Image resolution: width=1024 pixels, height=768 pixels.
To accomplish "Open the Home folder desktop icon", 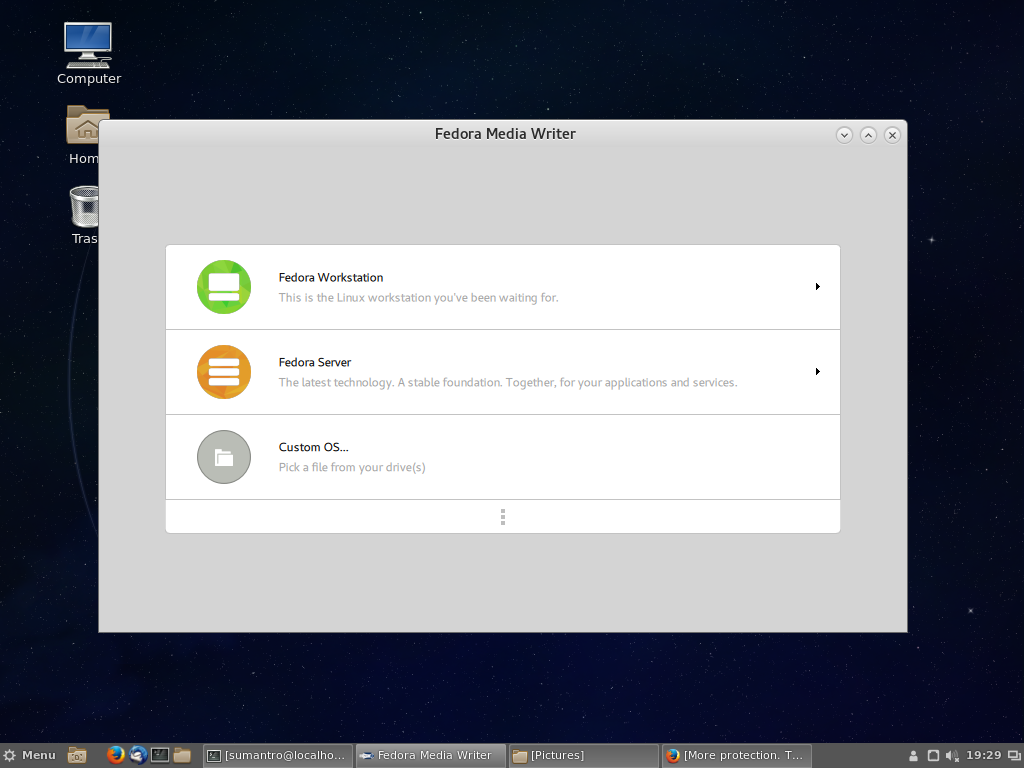I will [84, 135].
